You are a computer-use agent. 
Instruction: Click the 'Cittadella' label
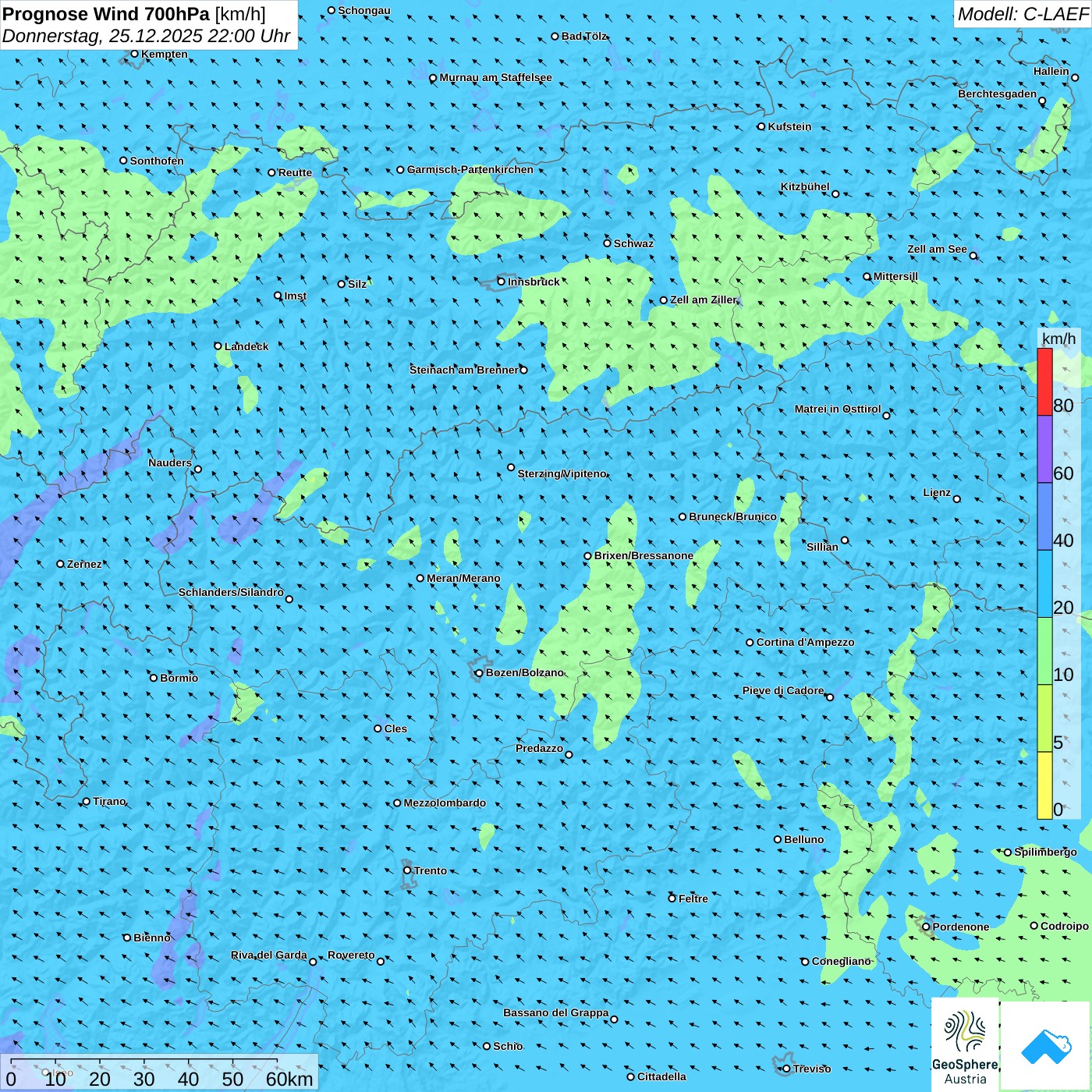tap(661, 1076)
